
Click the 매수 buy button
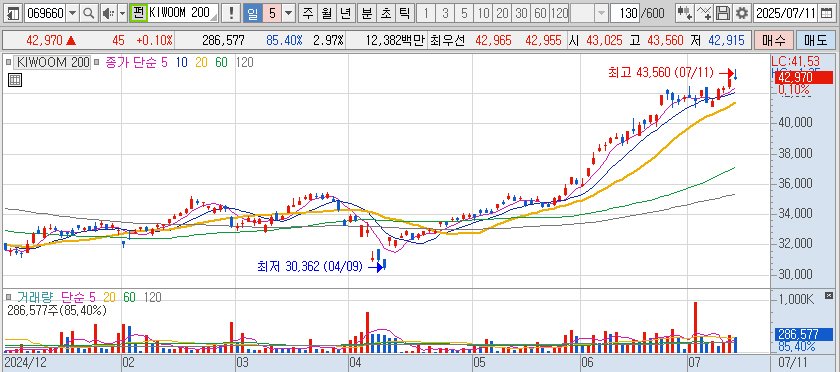coord(773,40)
